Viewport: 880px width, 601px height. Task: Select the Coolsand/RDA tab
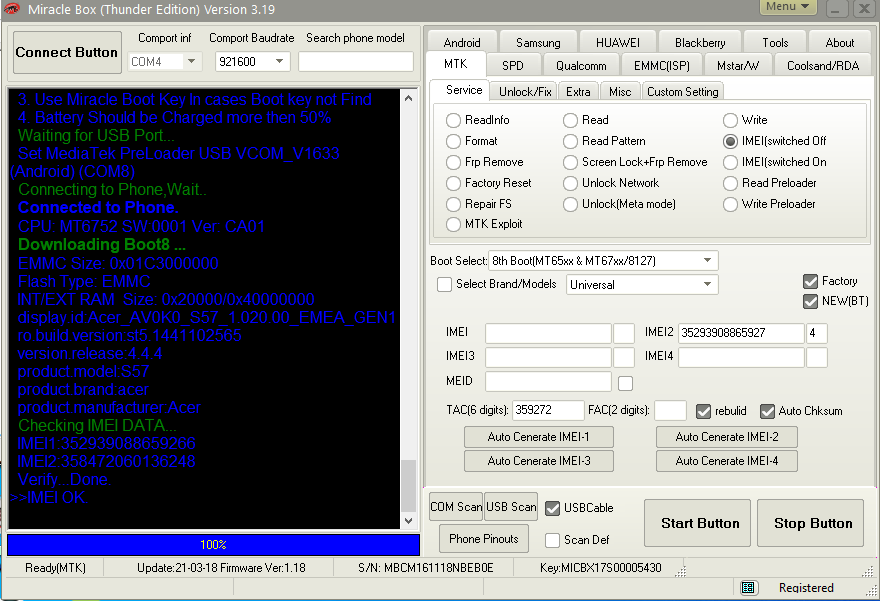click(x=823, y=66)
